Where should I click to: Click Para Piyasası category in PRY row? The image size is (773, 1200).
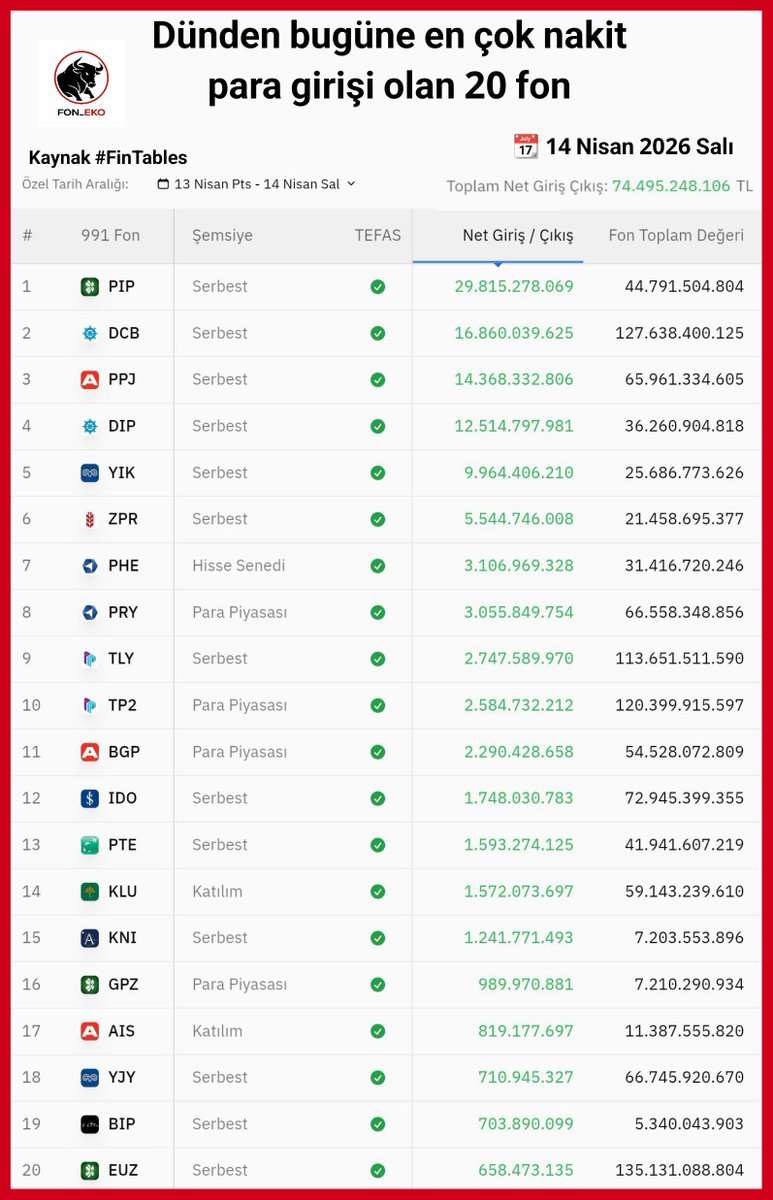[x=240, y=612]
